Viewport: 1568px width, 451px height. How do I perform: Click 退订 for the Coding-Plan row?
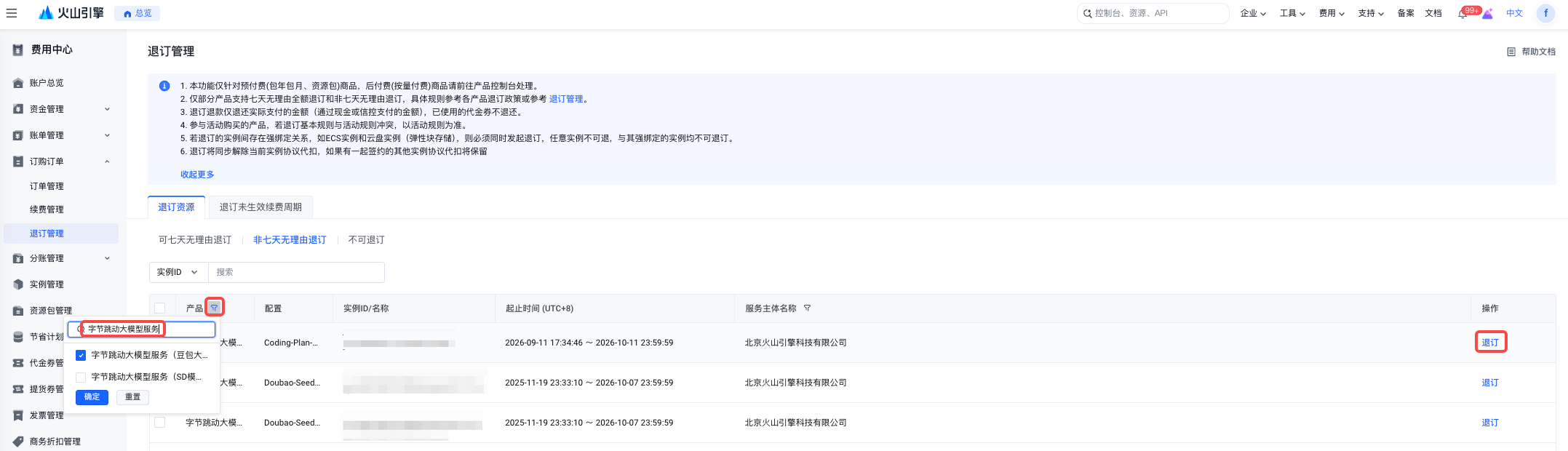[1490, 343]
